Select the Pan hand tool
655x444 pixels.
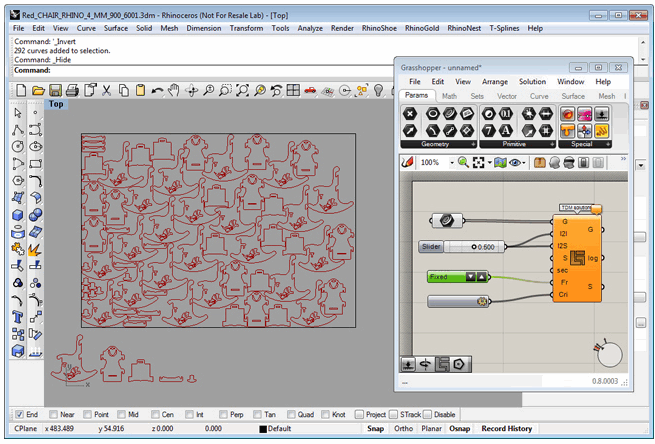tap(174, 91)
